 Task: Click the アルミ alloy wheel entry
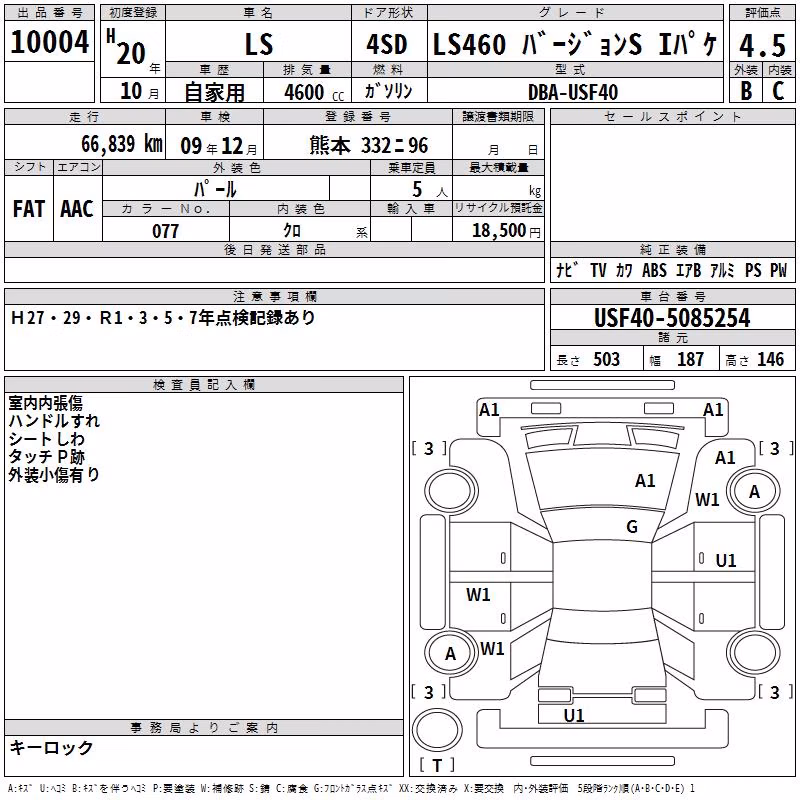click(722, 270)
